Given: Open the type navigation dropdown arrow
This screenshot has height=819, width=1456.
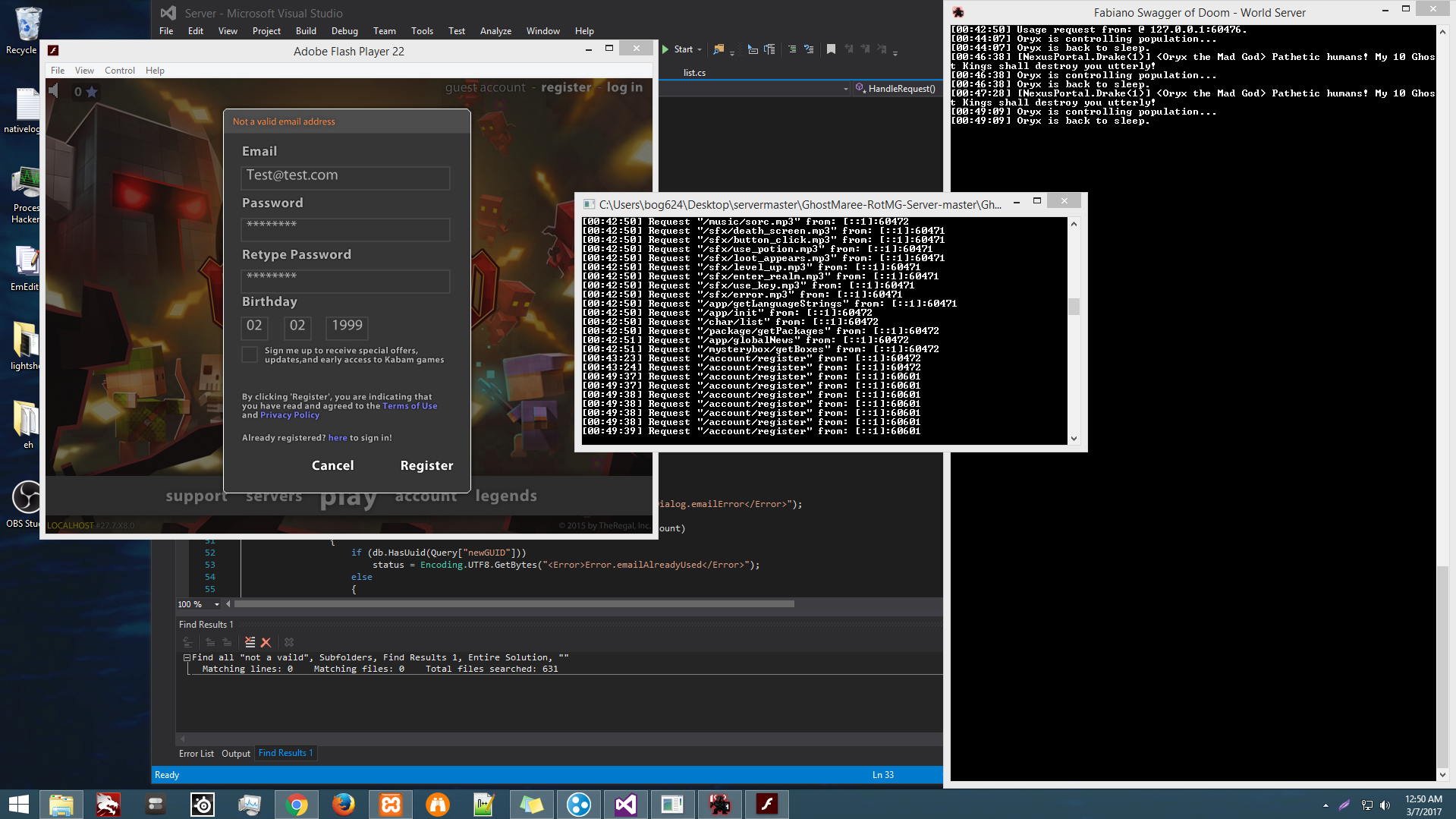Looking at the screenshot, I should [x=846, y=89].
